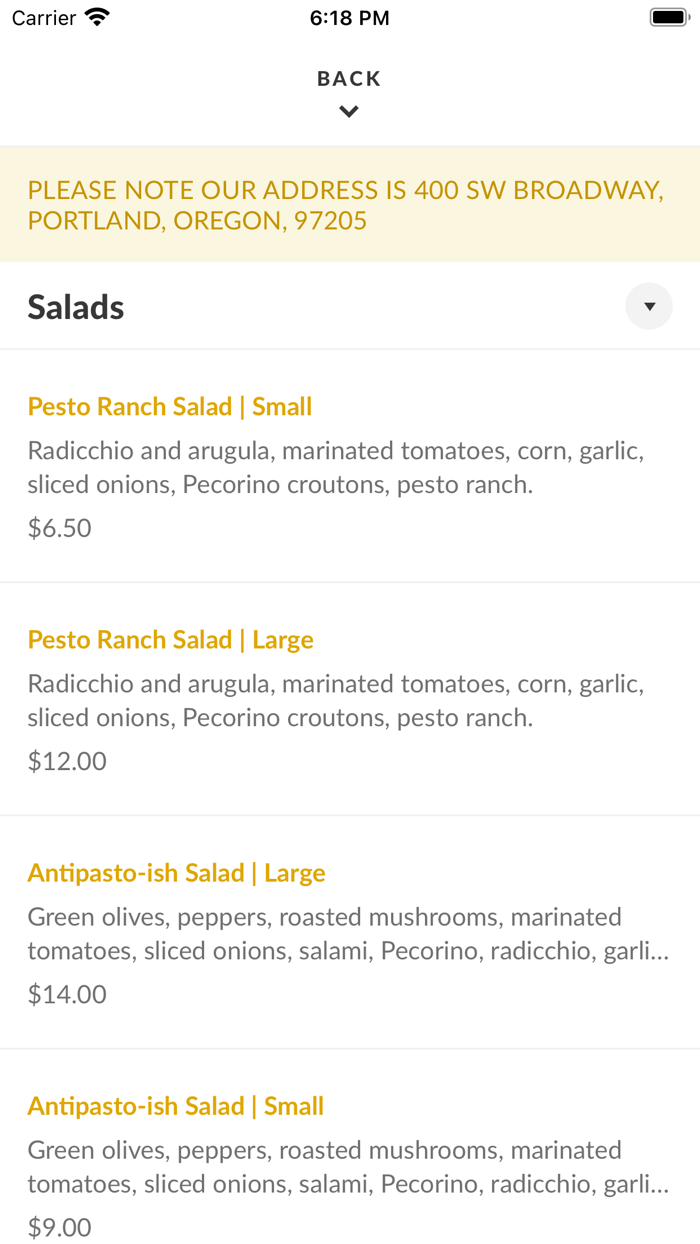Viewport: 700px width, 1244px height.
Task: Open Pesto Ranch Salad Large item
Action: coord(170,639)
